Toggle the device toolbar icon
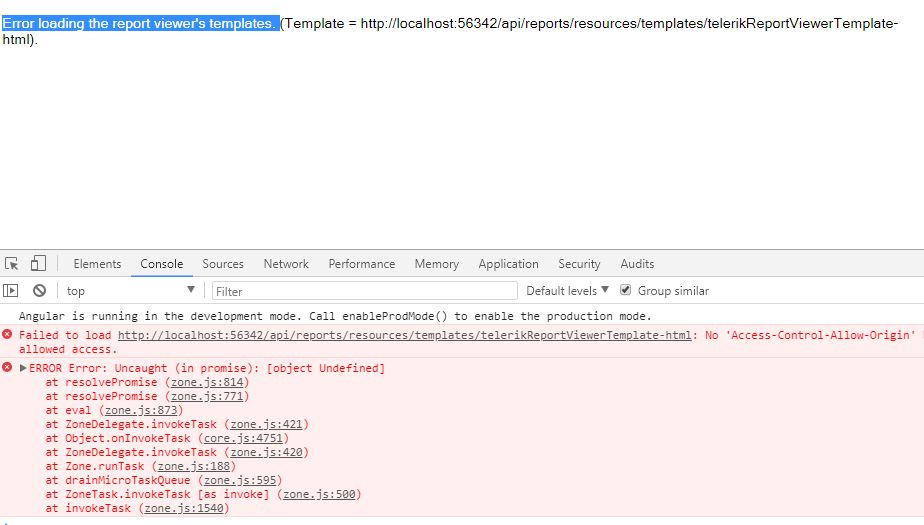The image size is (924, 525). click(x=38, y=264)
